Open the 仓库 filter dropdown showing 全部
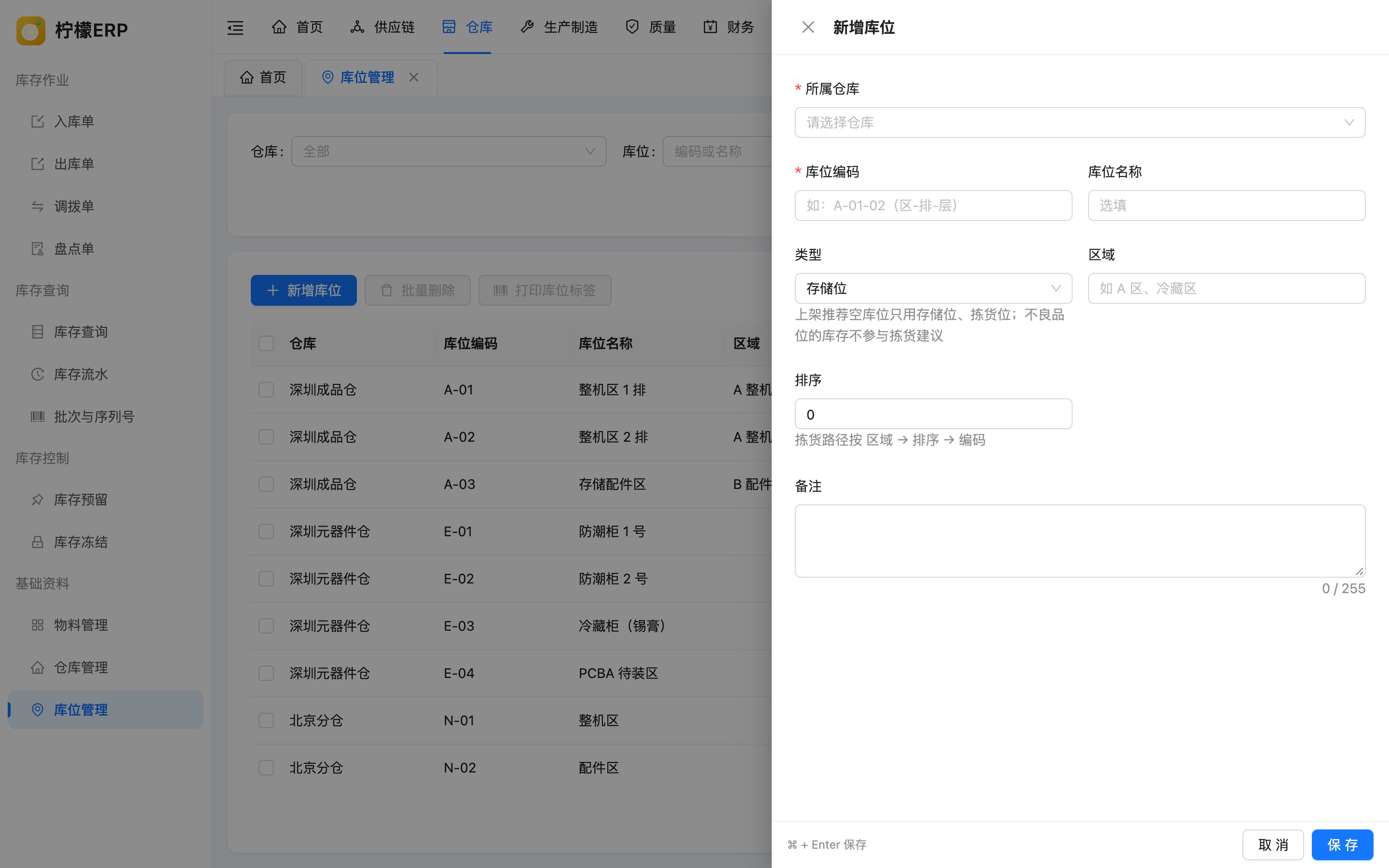 [449, 151]
